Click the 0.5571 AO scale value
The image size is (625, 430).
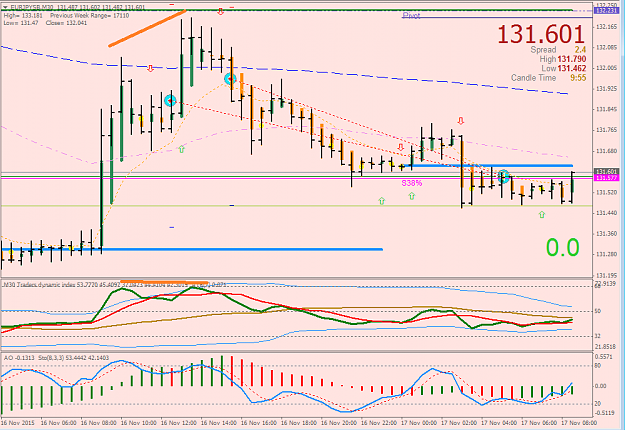(x=605, y=357)
